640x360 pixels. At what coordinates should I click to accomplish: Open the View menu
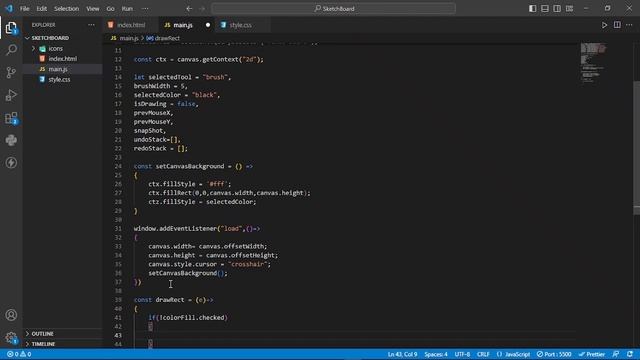click(93, 8)
